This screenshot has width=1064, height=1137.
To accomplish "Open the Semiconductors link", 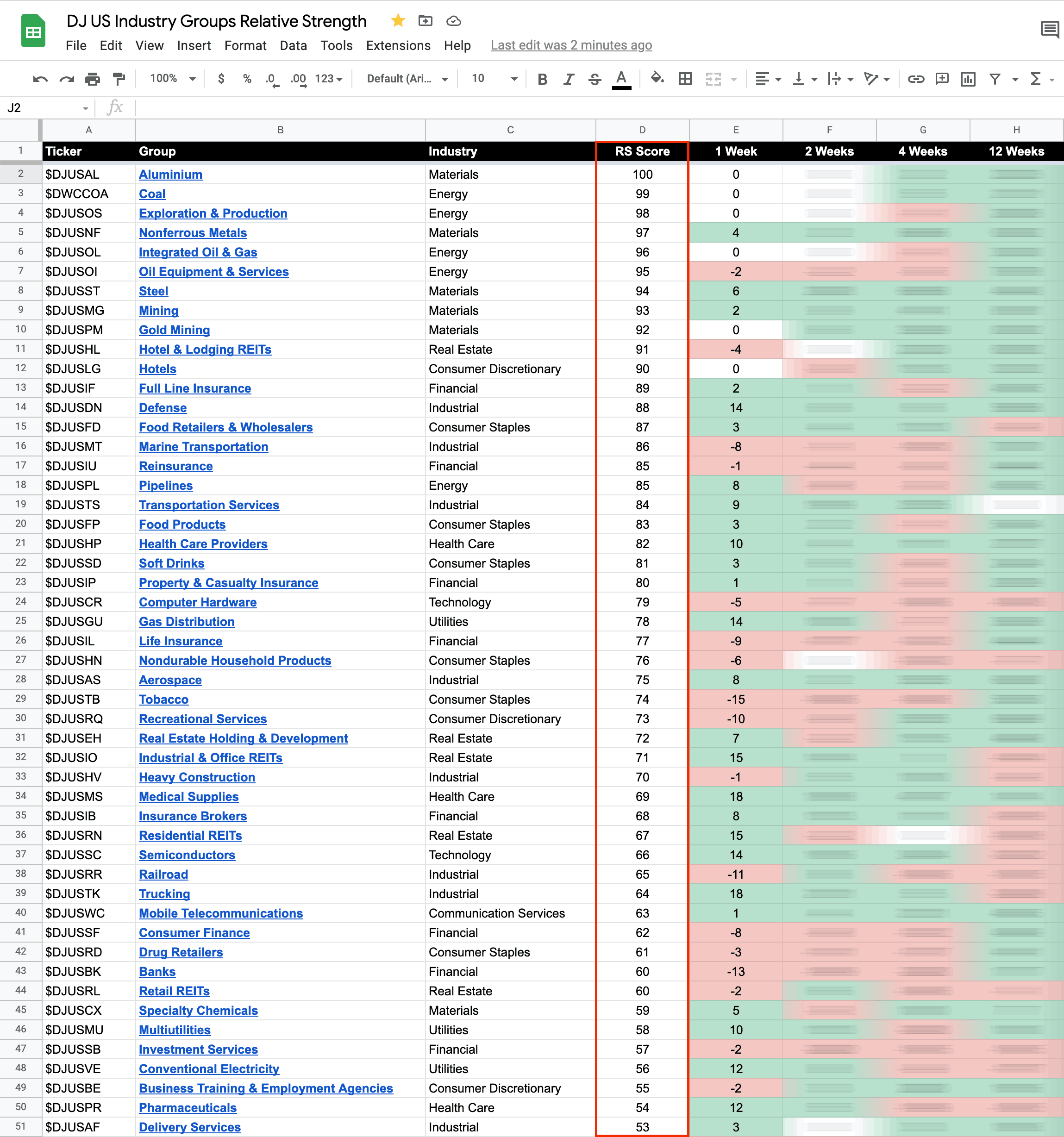I will (187, 855).
